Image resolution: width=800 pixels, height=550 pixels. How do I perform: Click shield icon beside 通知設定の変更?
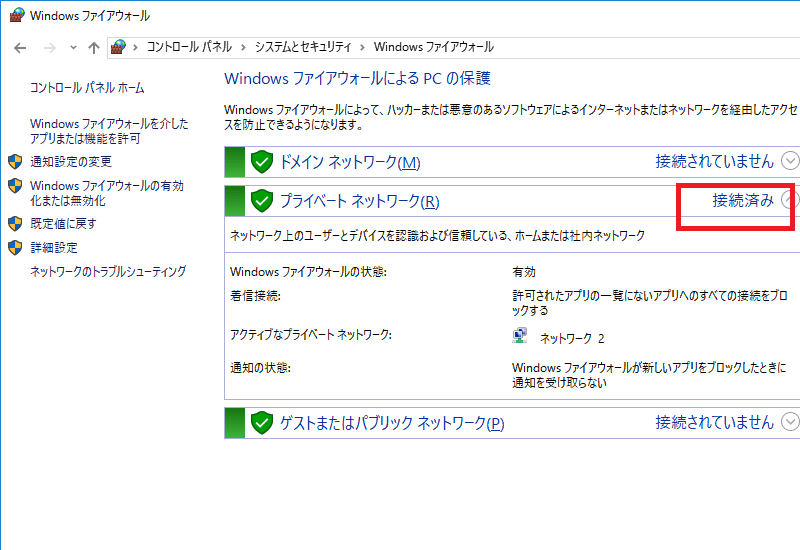click(x=15, y=162)
